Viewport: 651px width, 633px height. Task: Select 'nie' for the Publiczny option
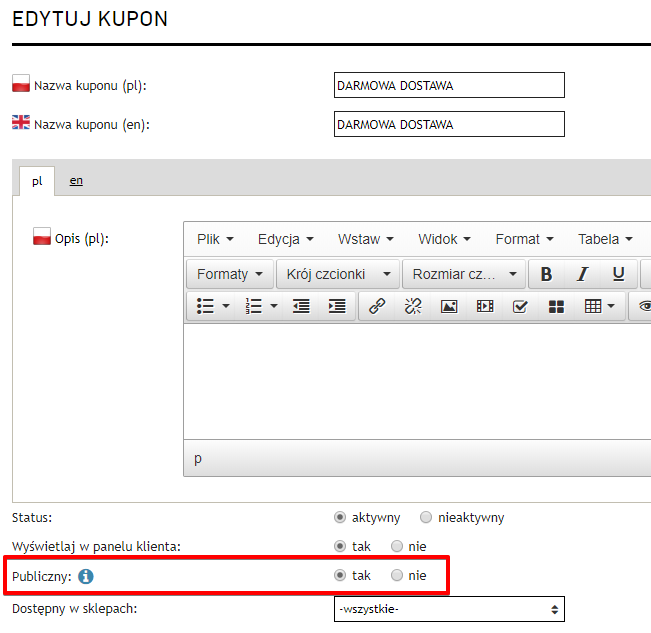(397, 576)
